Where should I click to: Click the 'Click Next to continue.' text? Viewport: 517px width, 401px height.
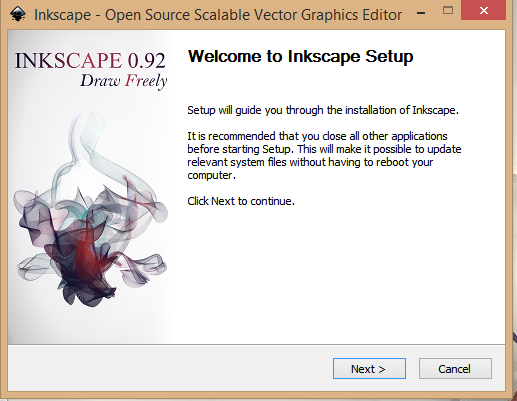pos(241,201)
